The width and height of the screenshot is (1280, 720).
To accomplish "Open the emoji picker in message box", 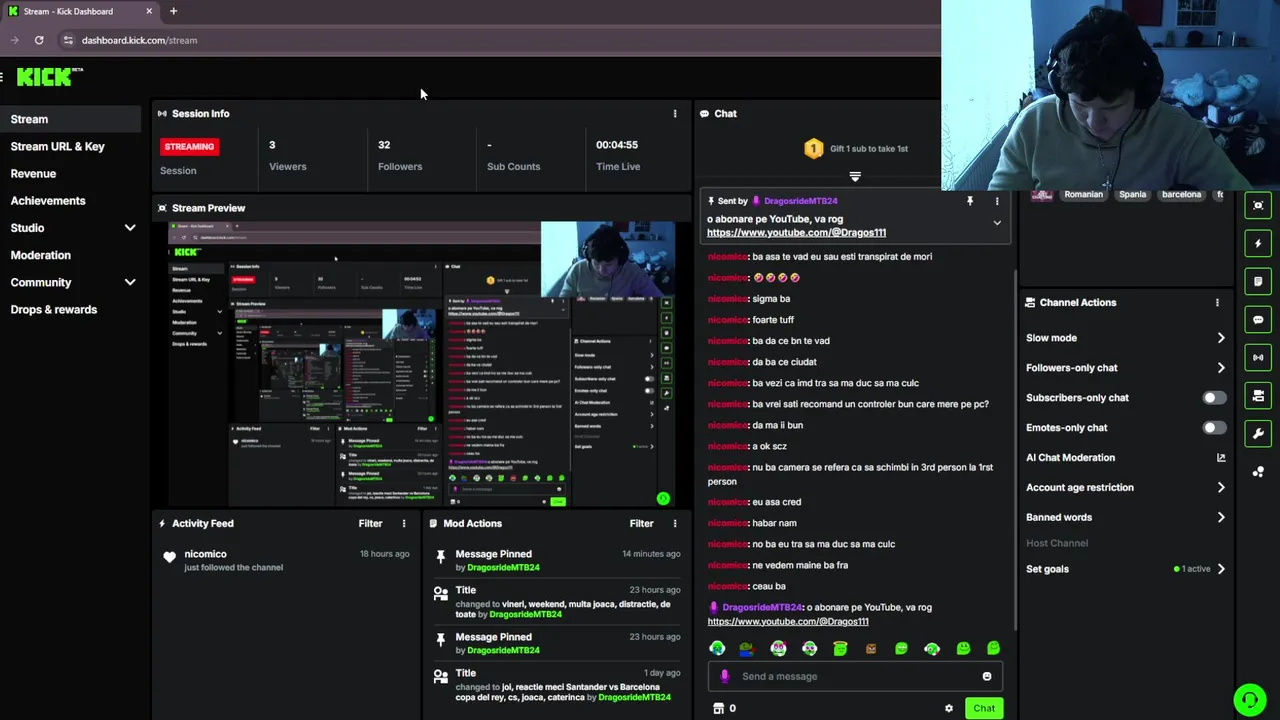I will point(986,676).
